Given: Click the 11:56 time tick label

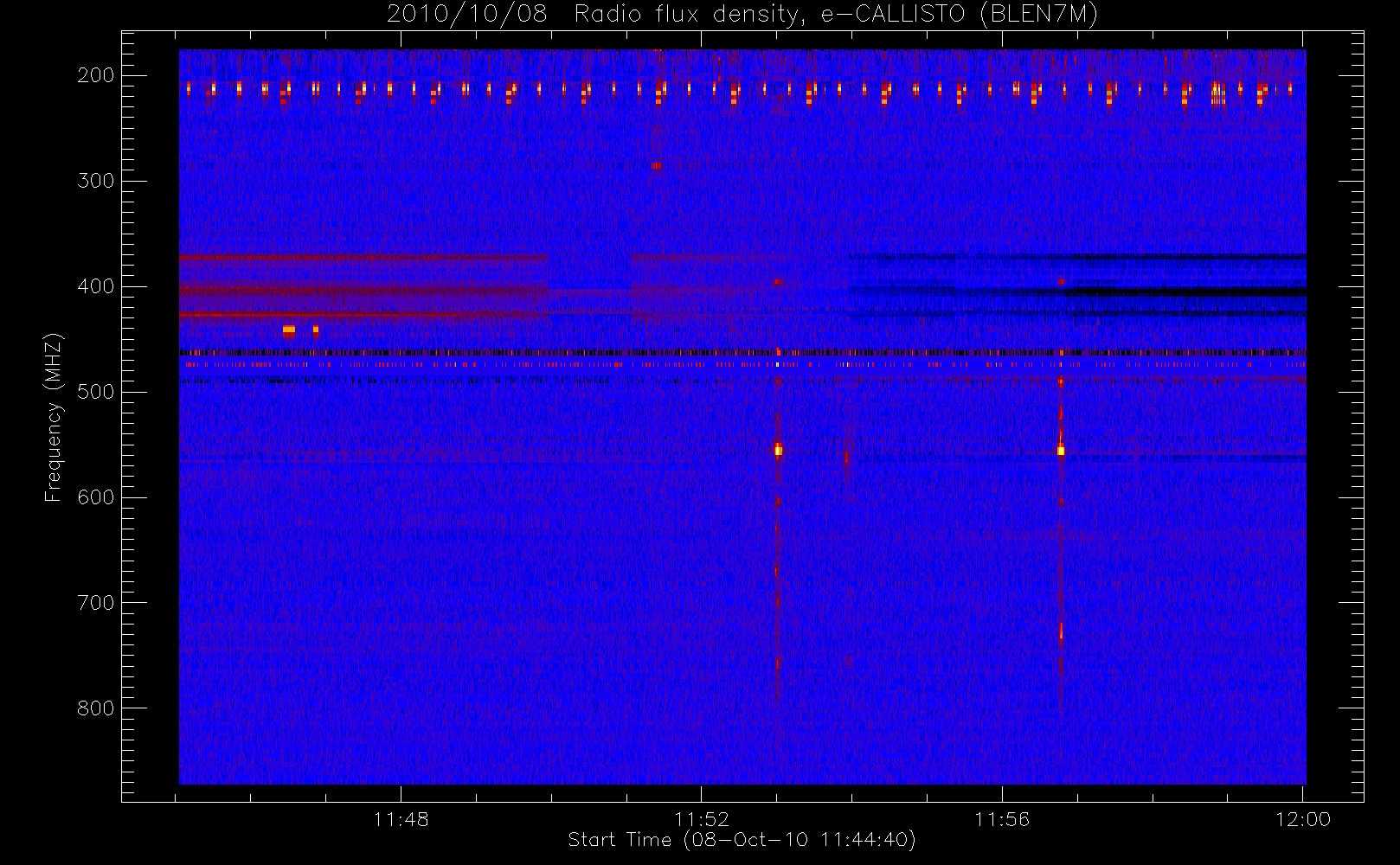Looking at the screenshot, I should tap(1002, 819).
